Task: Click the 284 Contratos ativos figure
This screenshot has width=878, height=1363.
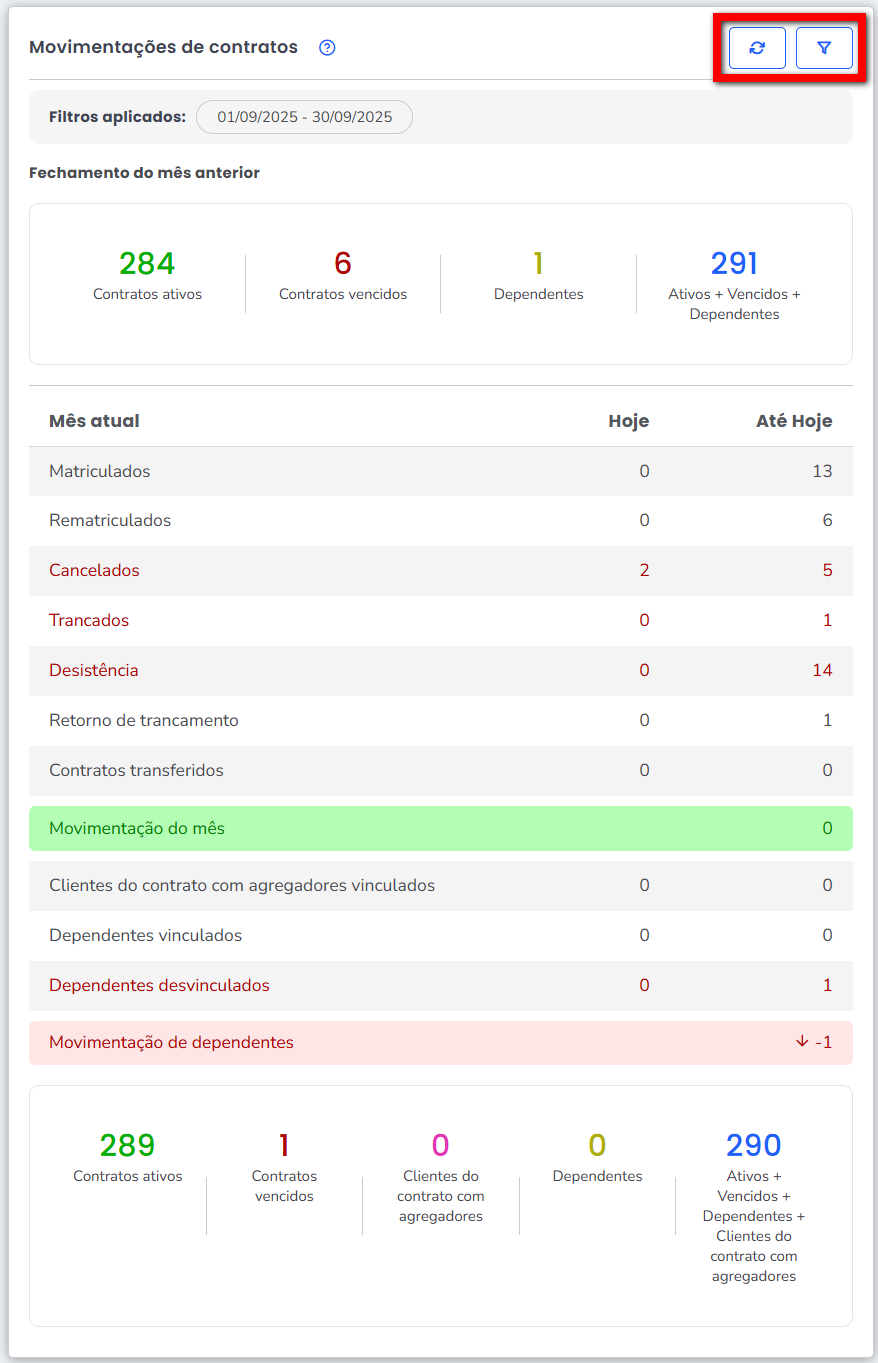Action: click(x=147, y=264)
